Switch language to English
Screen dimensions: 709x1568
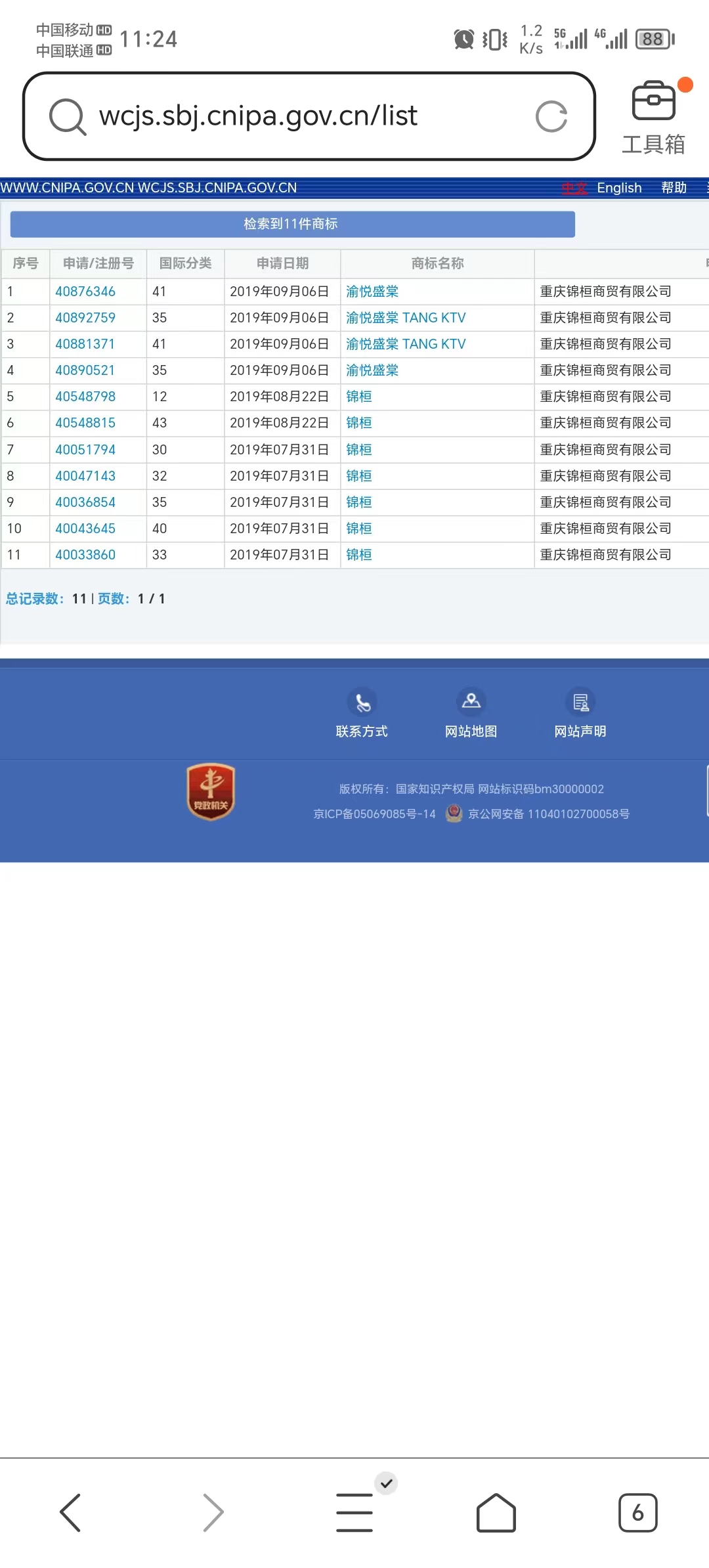[619, 188]
